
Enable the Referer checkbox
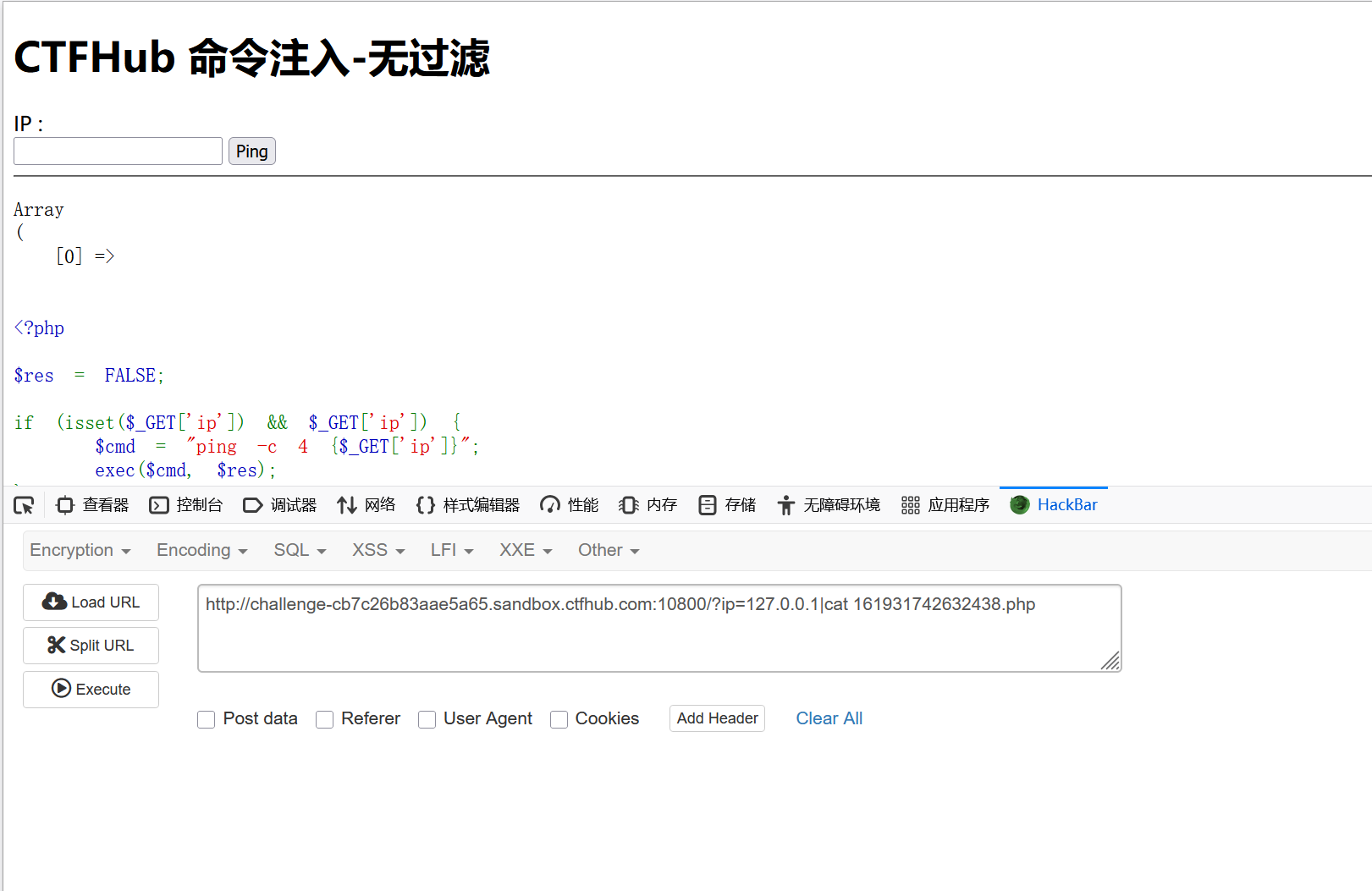tap(324, 719)
